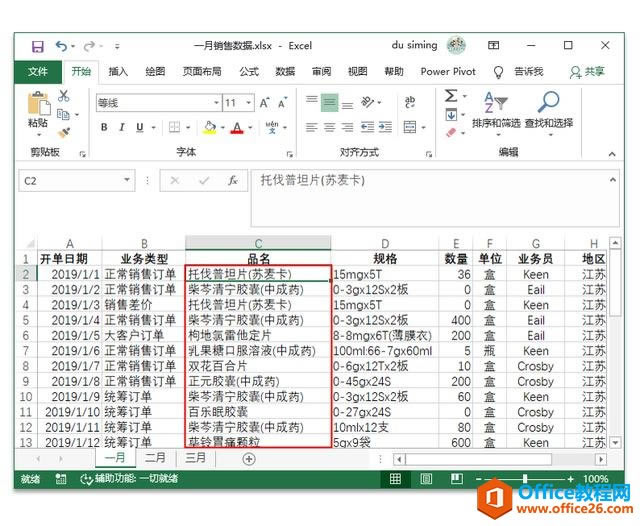Switch to Page Break Preview icon
Viewport: 640px width, 526px height.
(x=456, y=478)
